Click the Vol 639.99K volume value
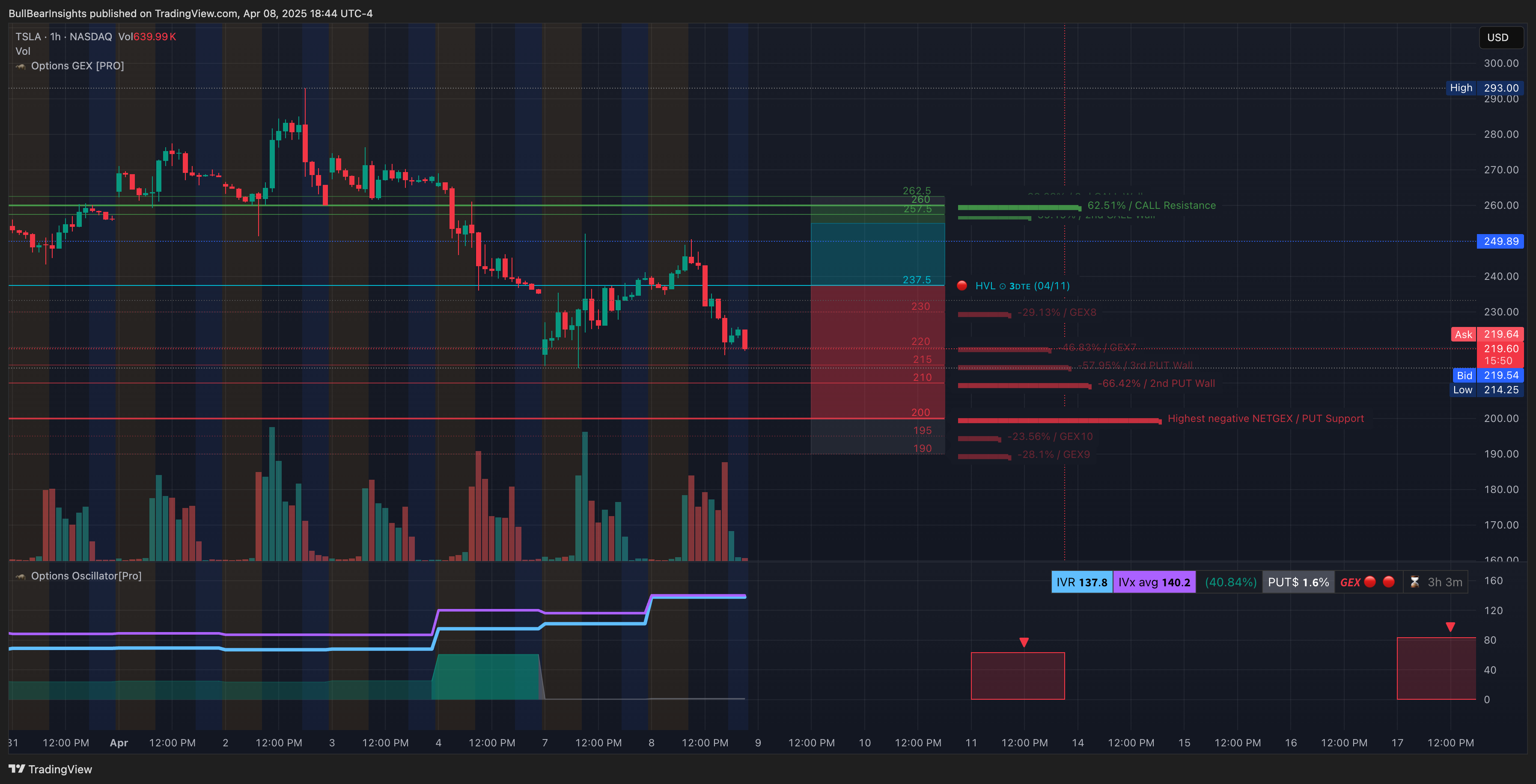Viewport: 1536px width, 784px height. pos(147,37)
